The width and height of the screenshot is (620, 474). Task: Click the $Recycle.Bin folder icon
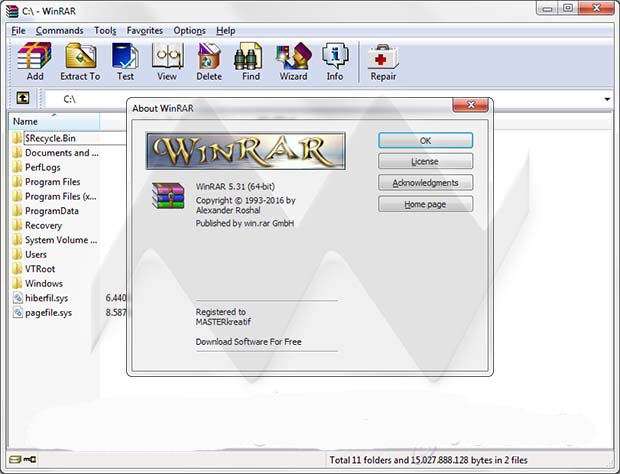point(17,138)
